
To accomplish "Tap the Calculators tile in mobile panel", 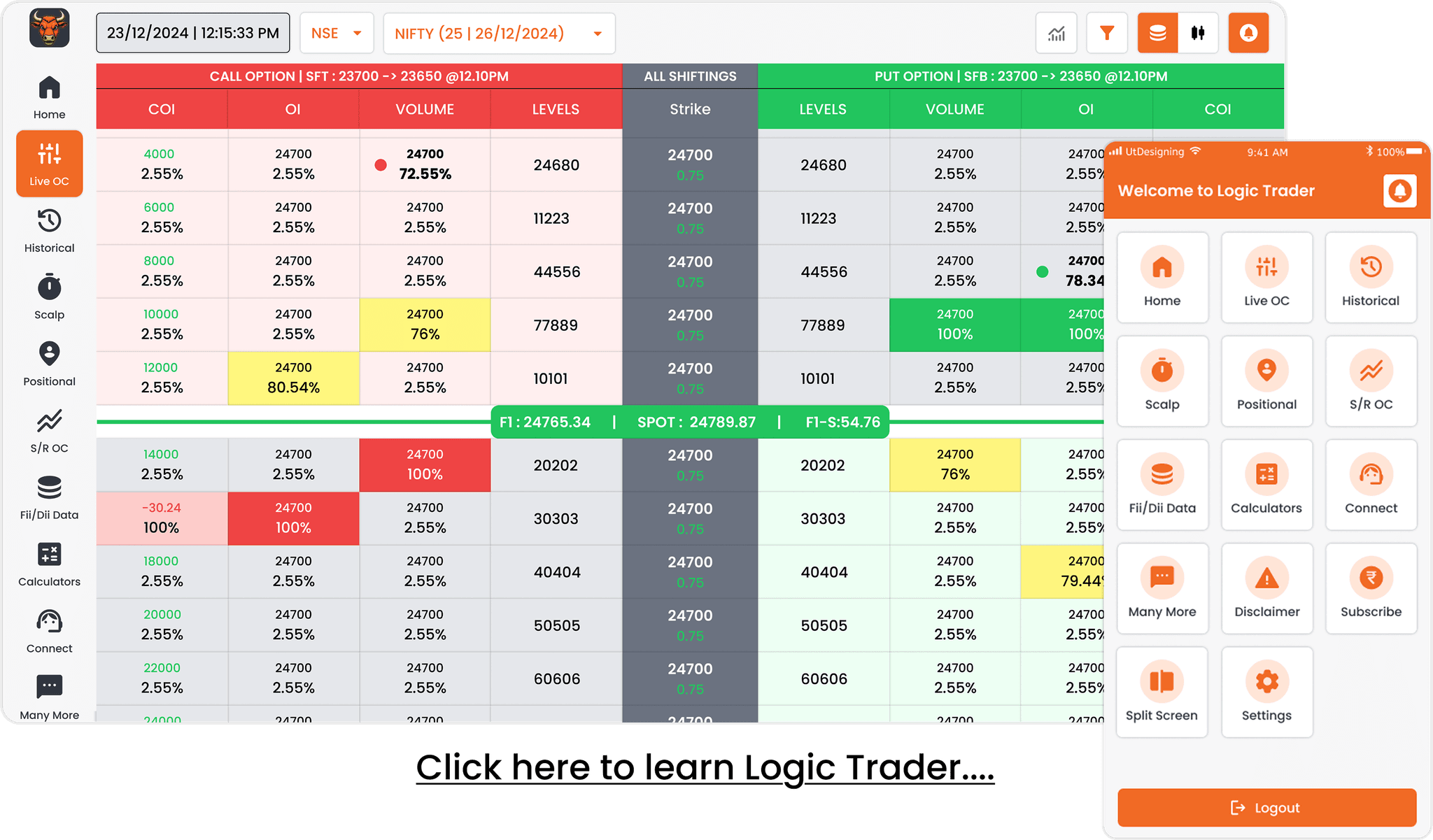I will pyautogui.click(x=1266, y=485).
